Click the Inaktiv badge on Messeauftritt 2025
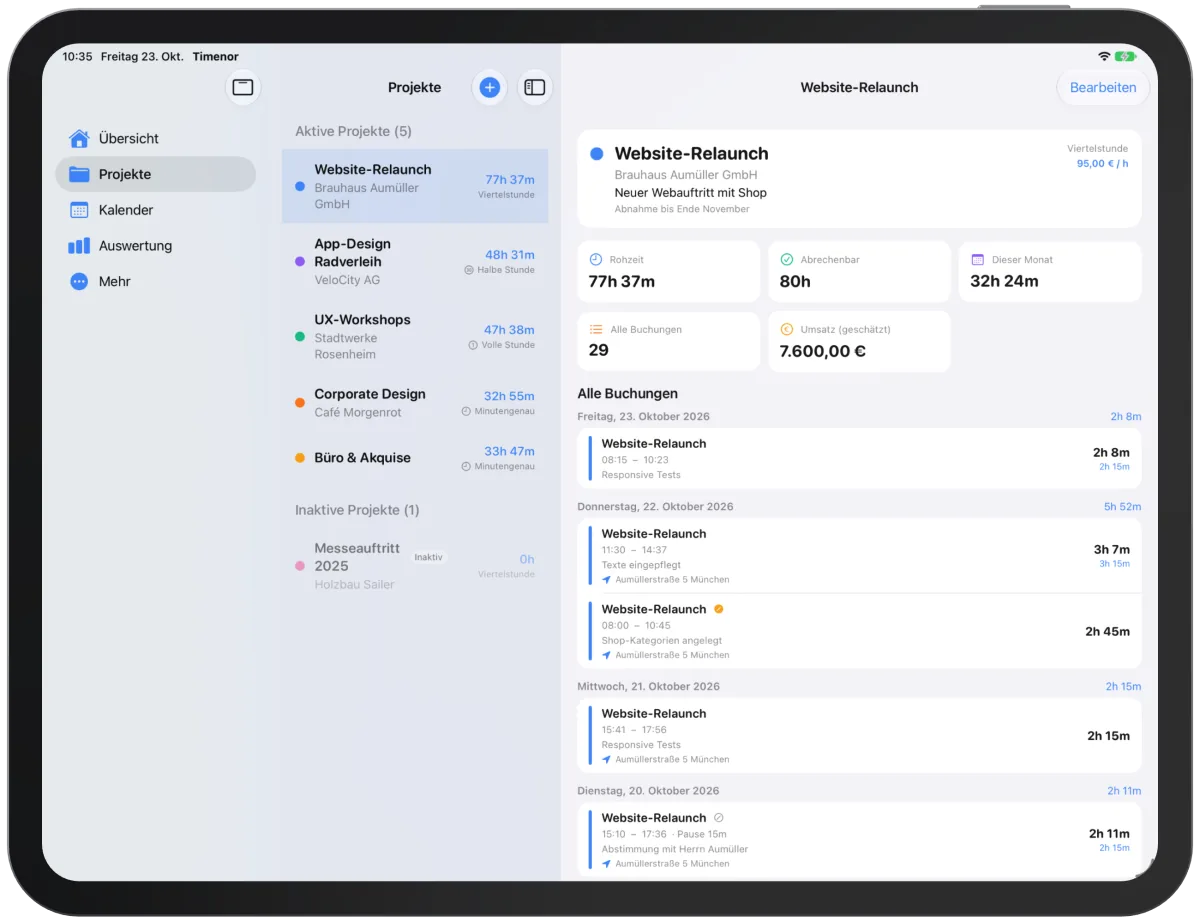This screenshot has width=1200, height=922. coord(428,557)
